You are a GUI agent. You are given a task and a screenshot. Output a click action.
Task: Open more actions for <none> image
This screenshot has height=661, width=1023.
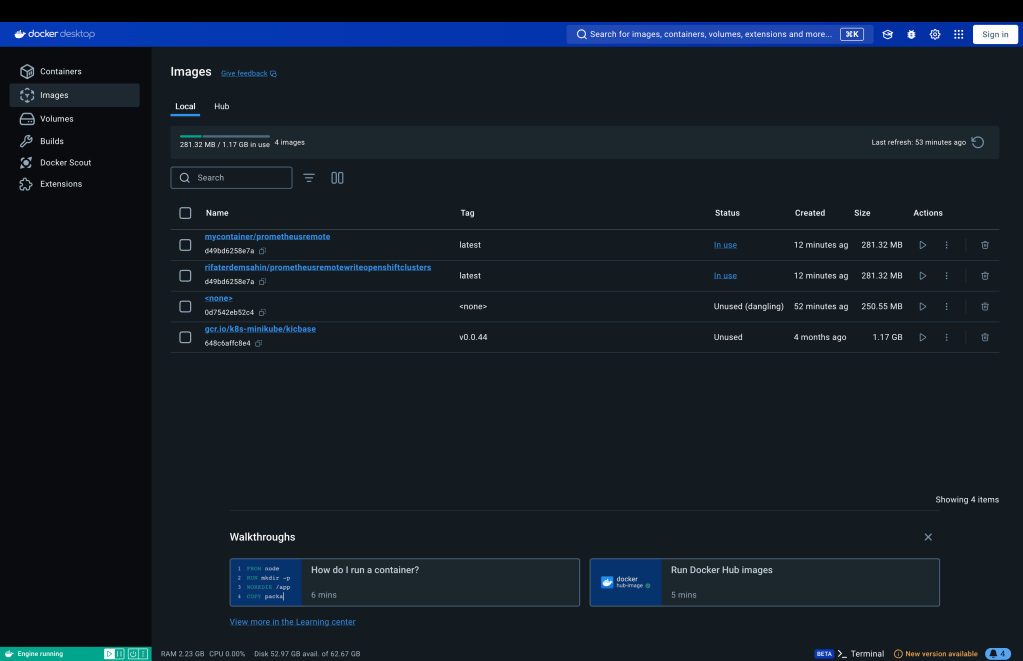(x=947, y=307)
